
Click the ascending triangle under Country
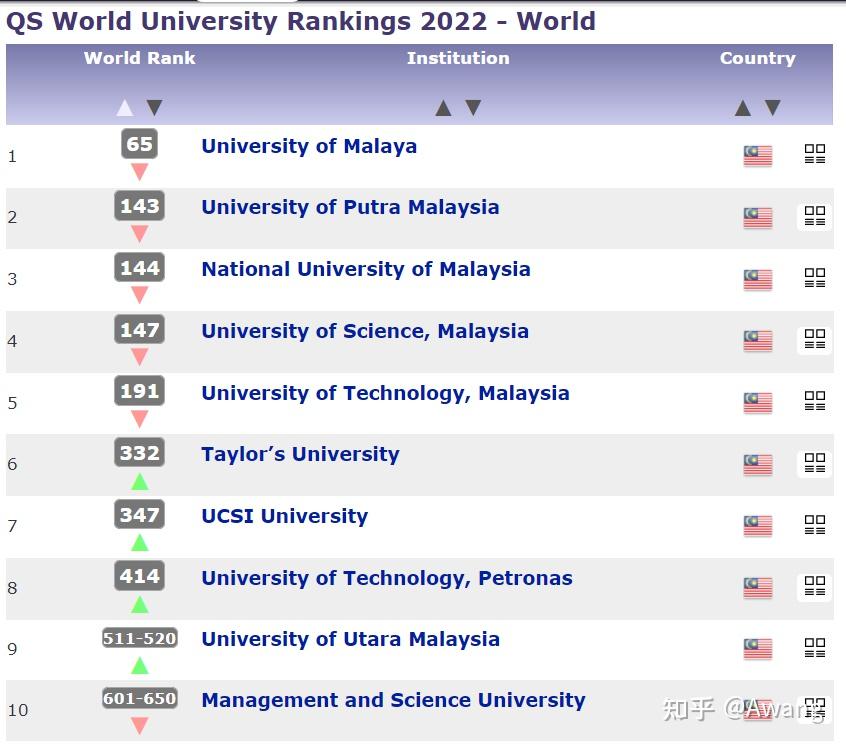coord(741,107)
